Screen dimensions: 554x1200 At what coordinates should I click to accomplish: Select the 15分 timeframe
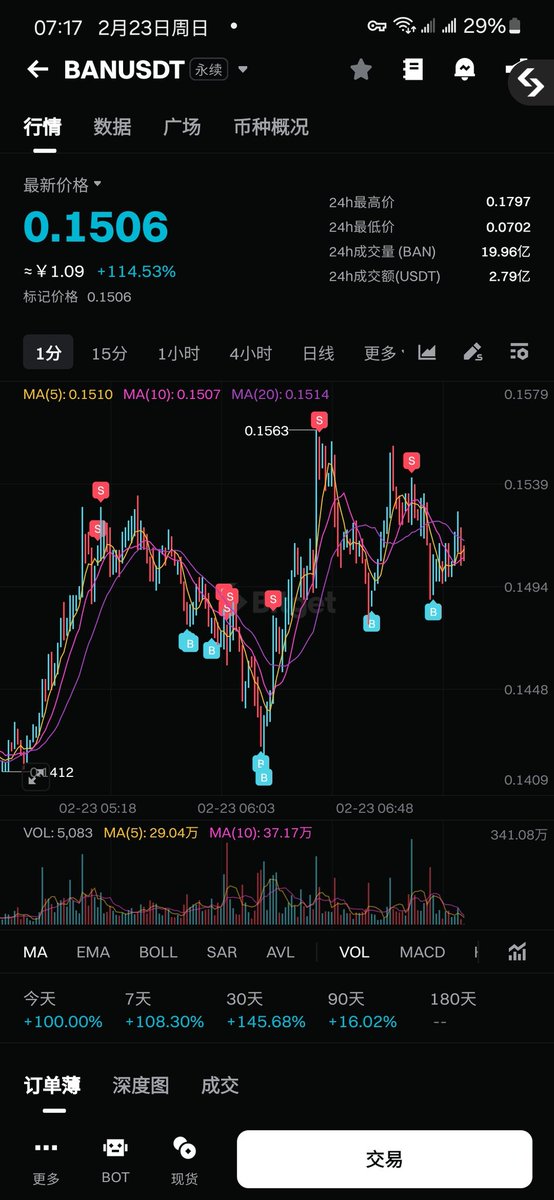click(109, 353)
